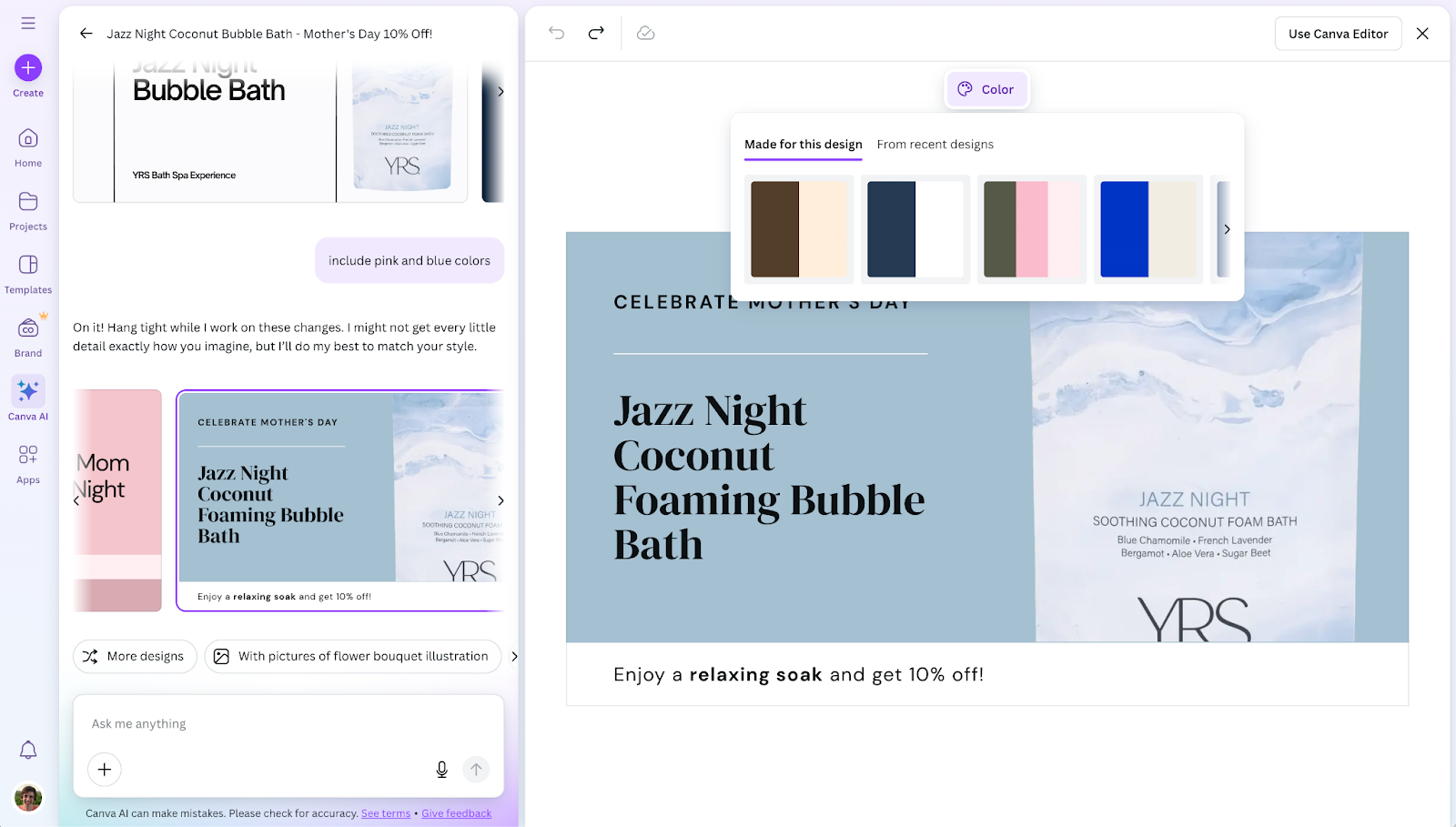Click the Ask me anything input field

tap(273, 723)
